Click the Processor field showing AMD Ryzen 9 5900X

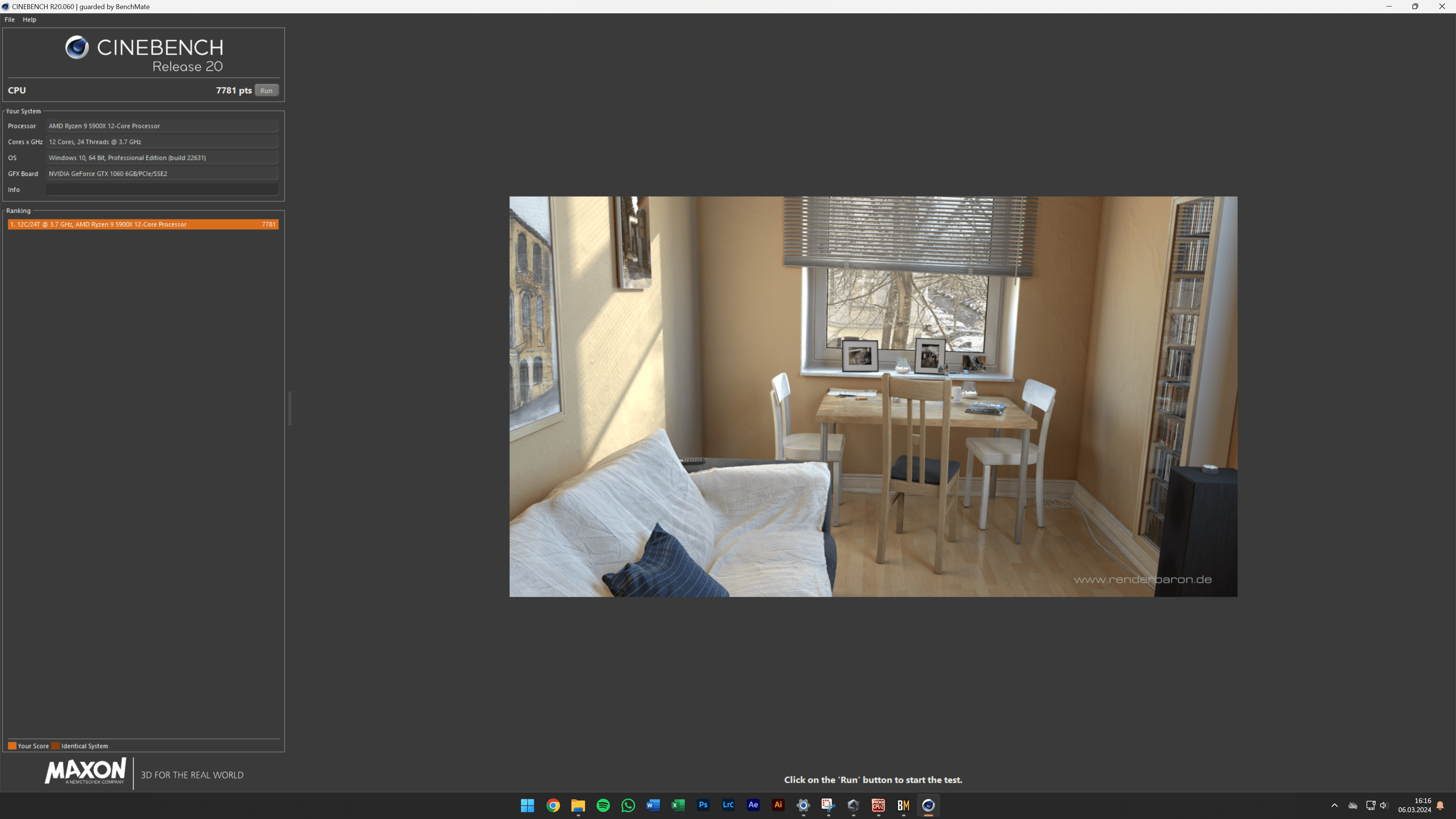click(162, 126)
